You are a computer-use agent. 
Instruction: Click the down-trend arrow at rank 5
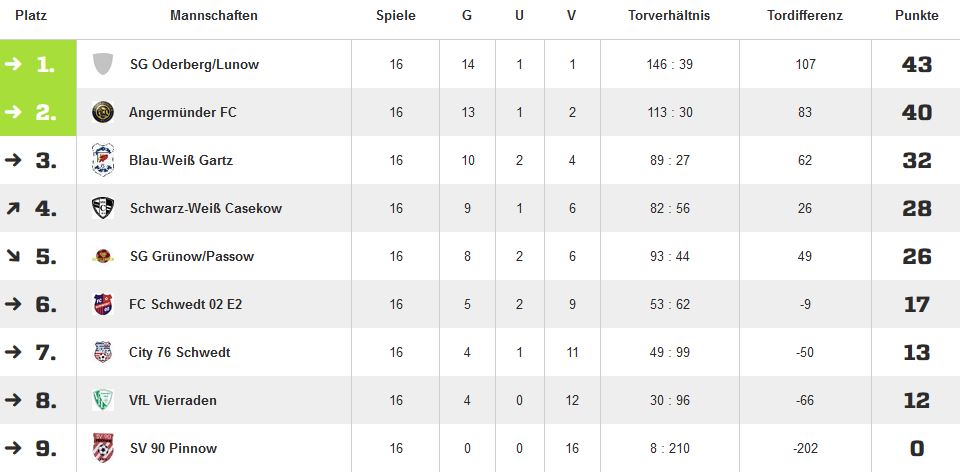[x=13, y=256]
